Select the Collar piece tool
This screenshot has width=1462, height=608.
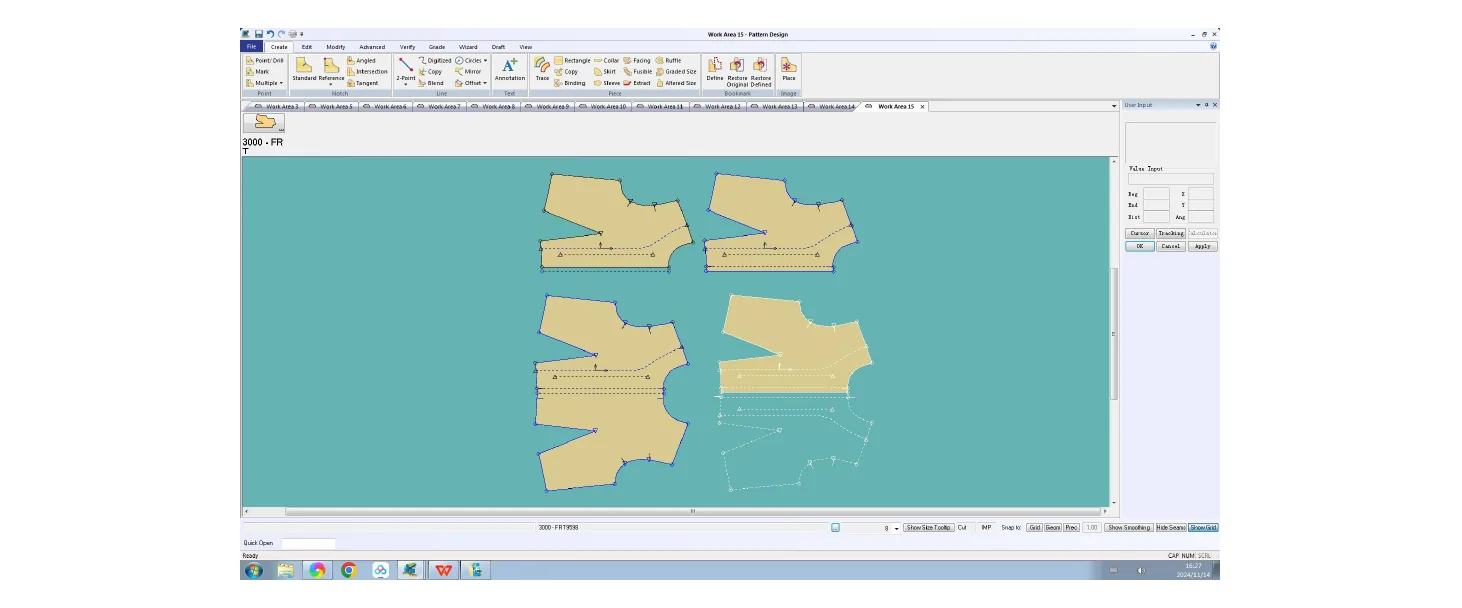(x=606, y=61)
